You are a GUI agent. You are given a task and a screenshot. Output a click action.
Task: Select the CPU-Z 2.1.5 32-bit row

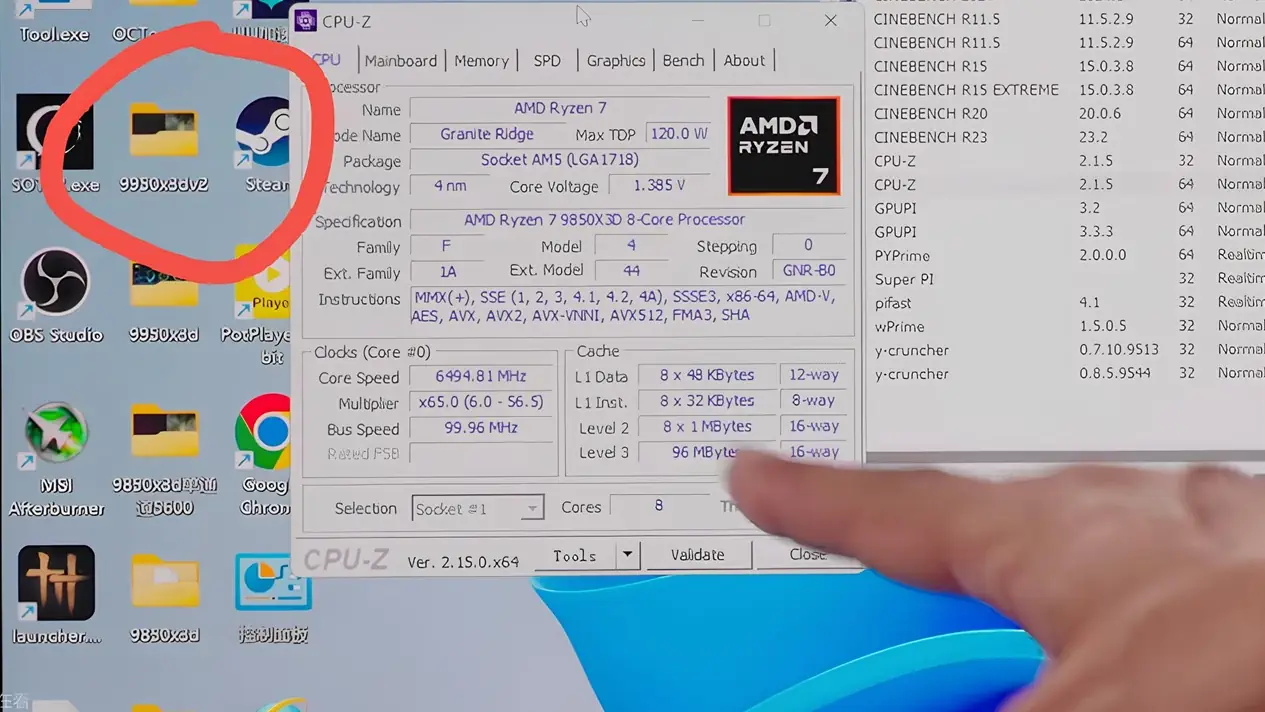click(x=1067, y=161)
